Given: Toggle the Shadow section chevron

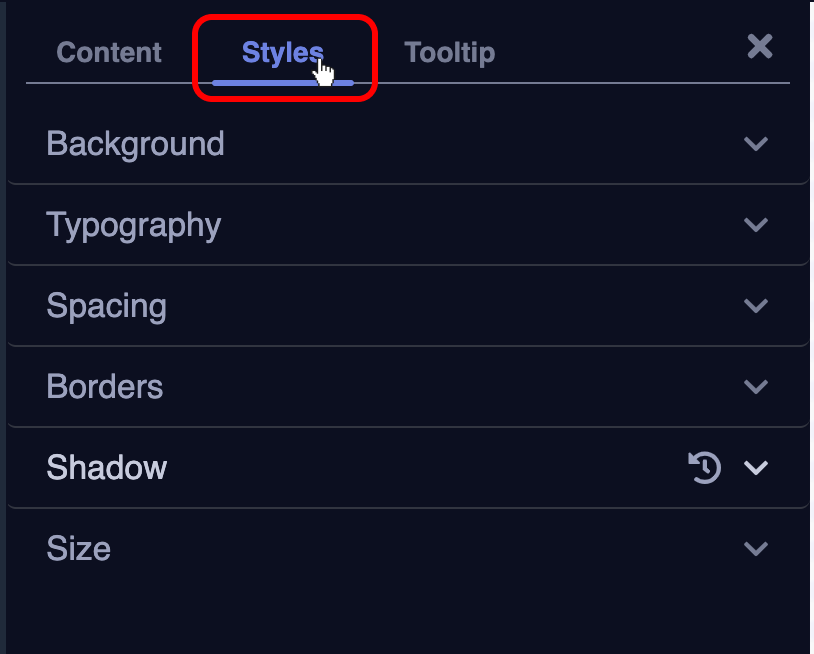Looking at the screenshot, I should pyautogui.click(x=756, y=467).
